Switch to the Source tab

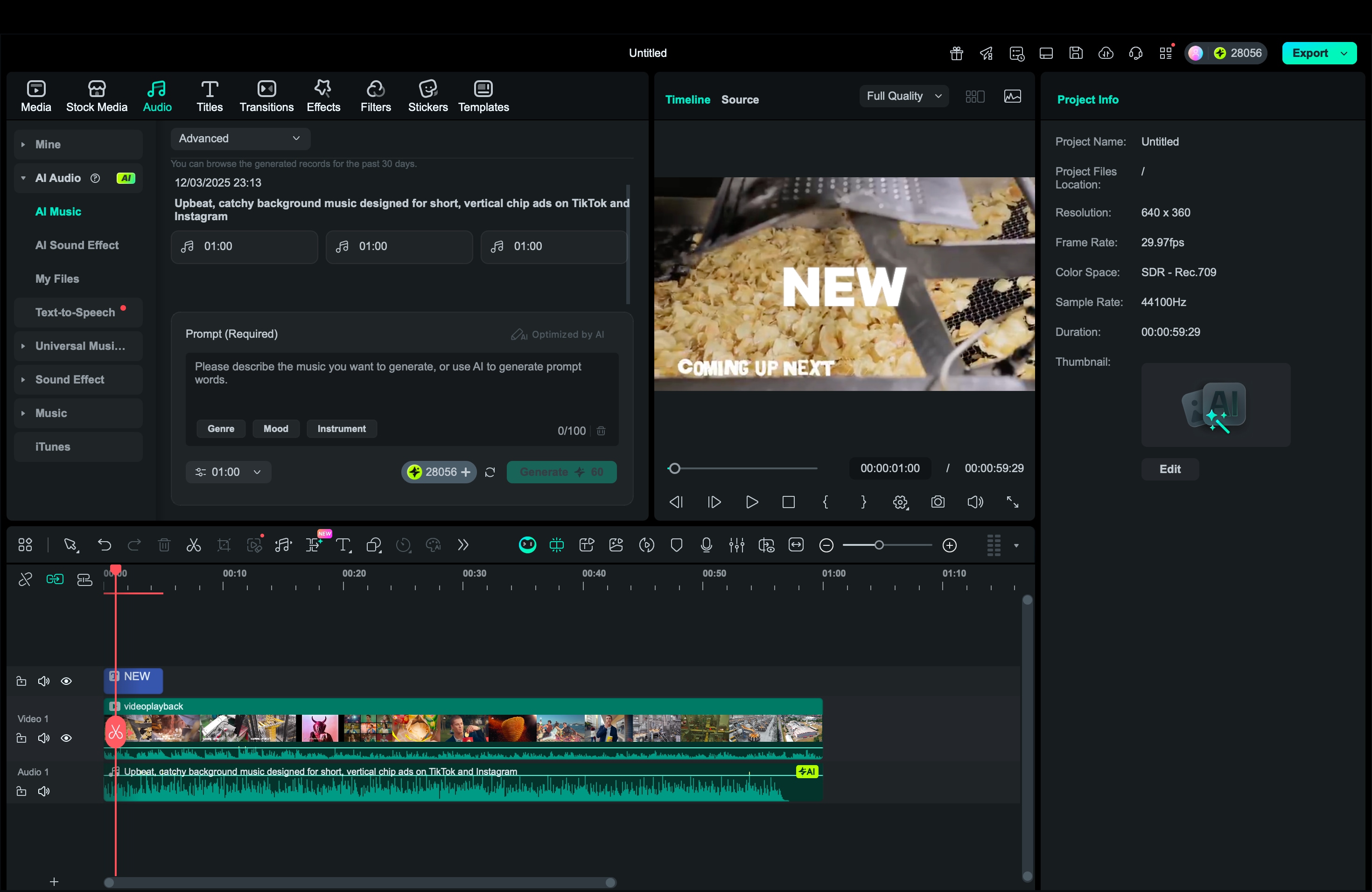[740, 100]
